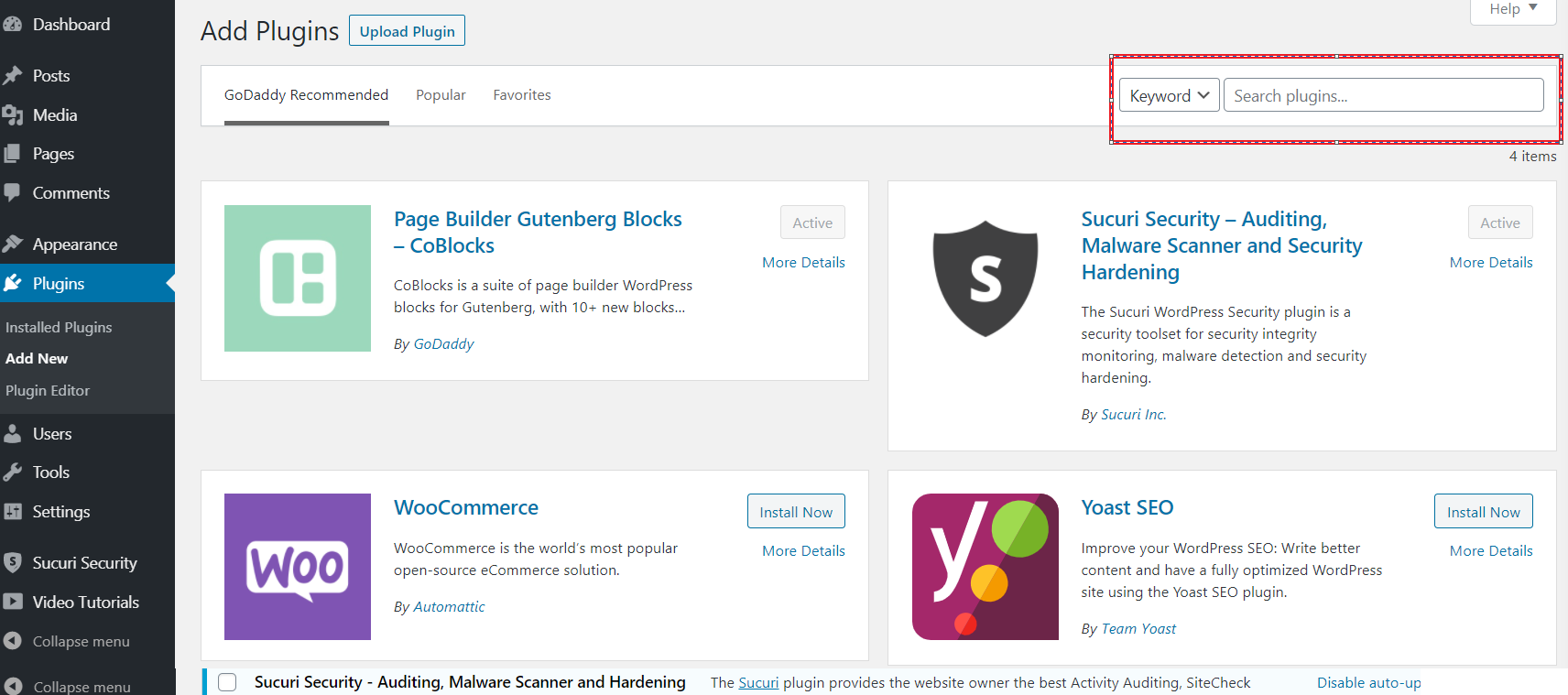Visit the Sucuri Inc. author link
Image resolution: width=1568 pixels, height=695 pixels.
coord(1134,415)
